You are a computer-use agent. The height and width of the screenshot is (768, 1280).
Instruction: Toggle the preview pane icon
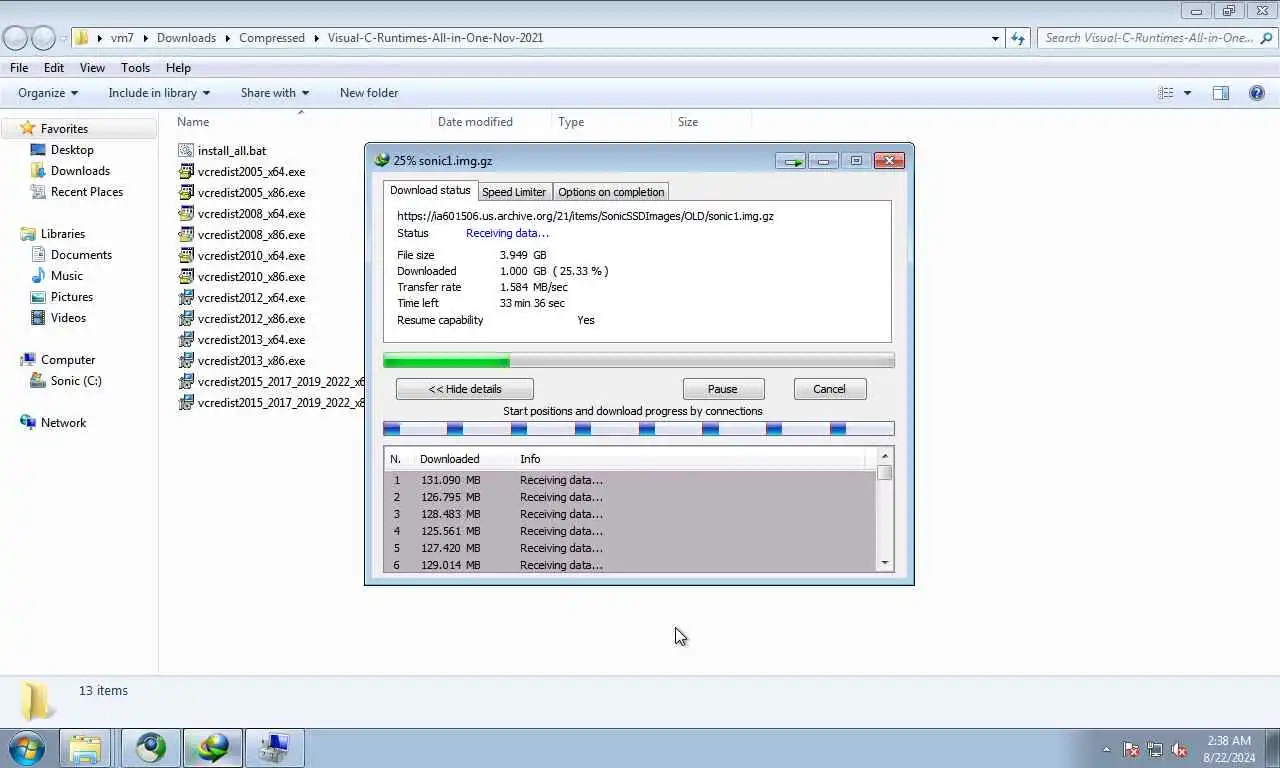click(x=1221, y=93)
